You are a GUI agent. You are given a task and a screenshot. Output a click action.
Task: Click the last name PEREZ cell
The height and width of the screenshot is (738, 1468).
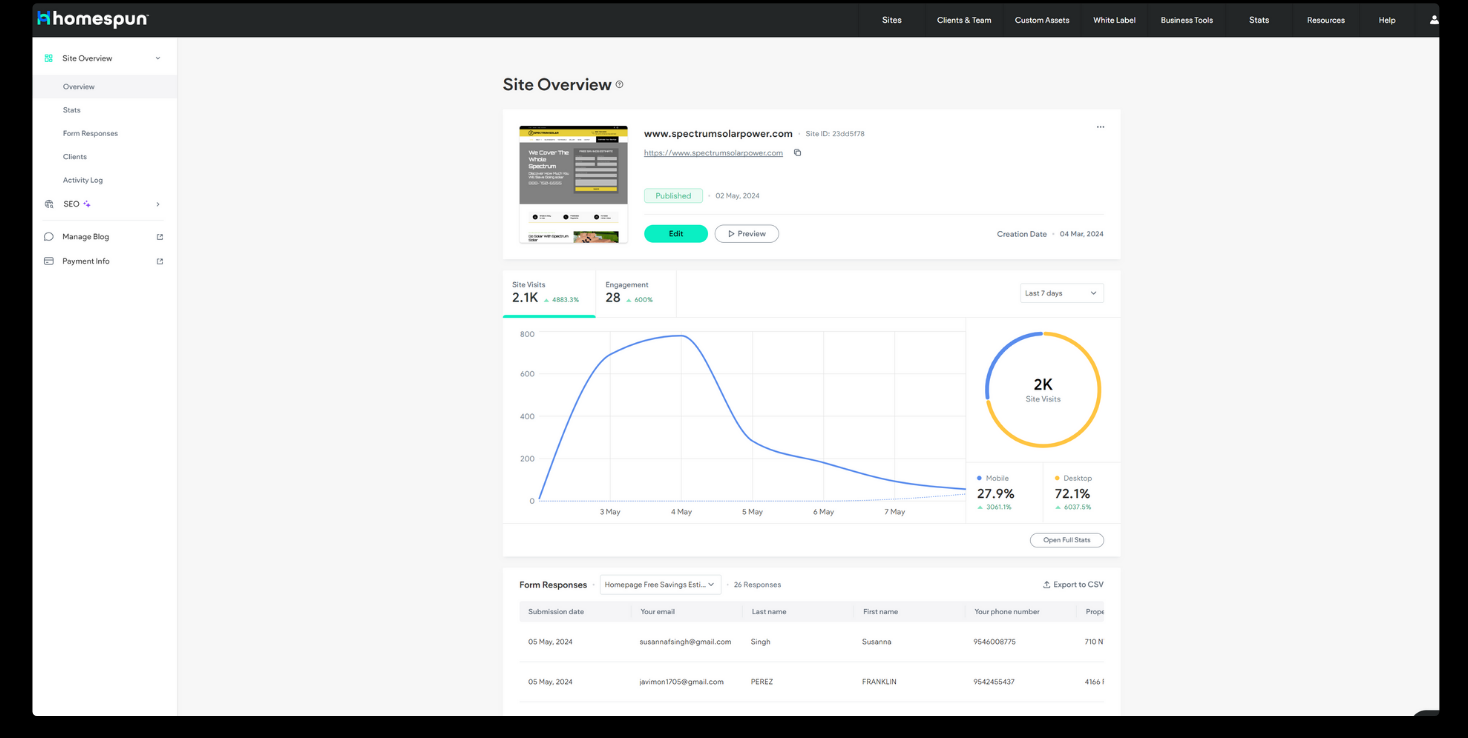click(x=762, y=682)
